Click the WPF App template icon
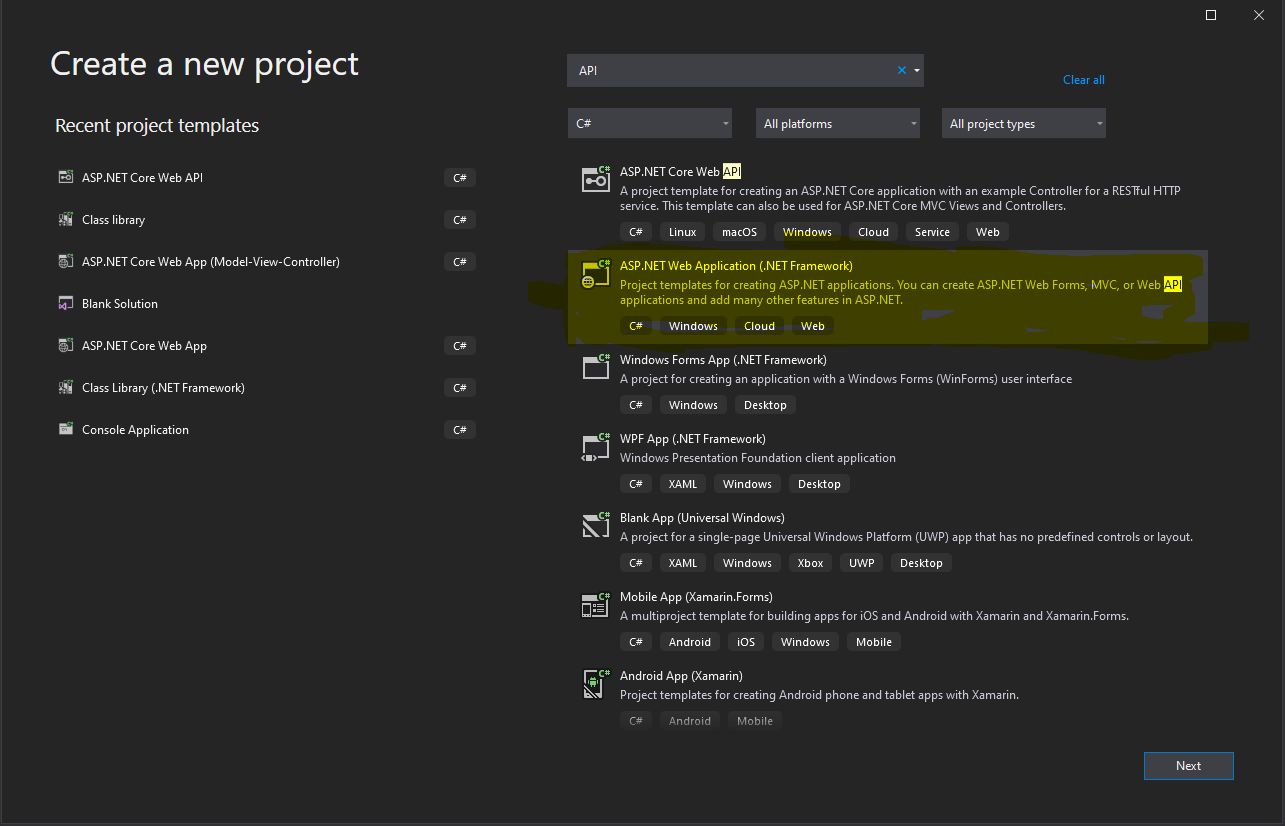The width and height of the screenshot is (1285, 826). point(596,446)
